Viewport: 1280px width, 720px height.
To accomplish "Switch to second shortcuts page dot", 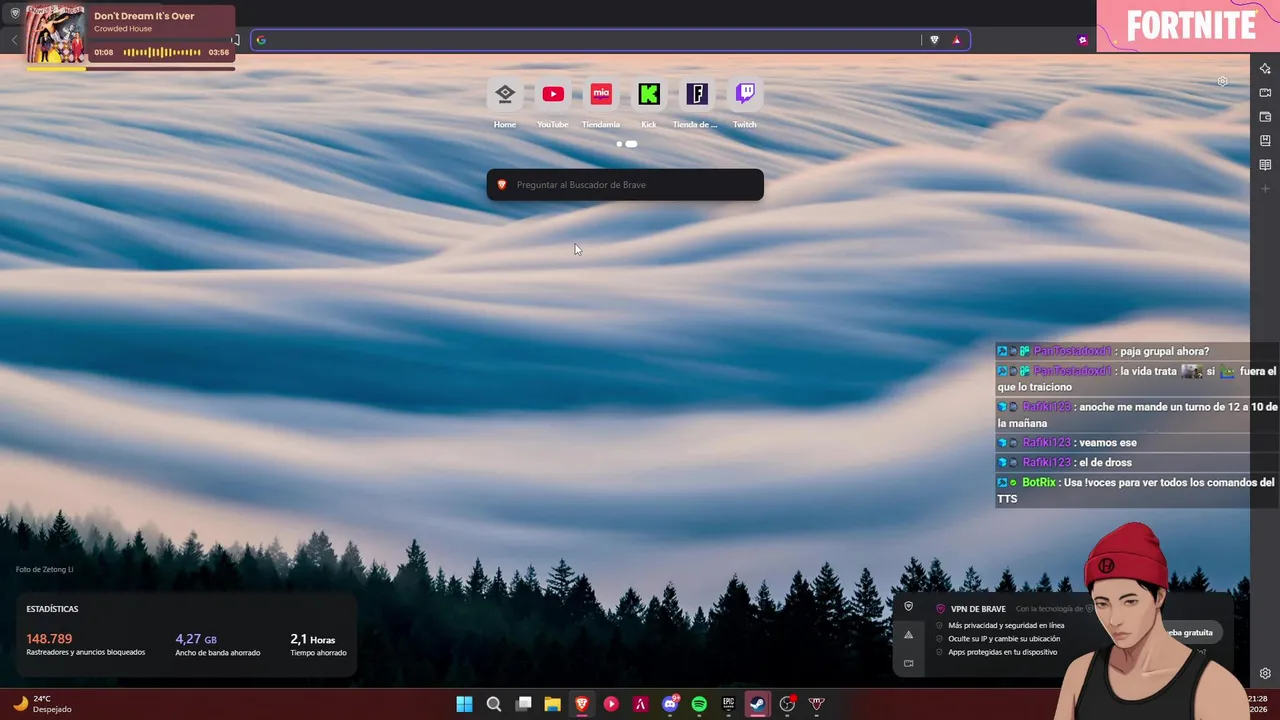I will 631,144.
